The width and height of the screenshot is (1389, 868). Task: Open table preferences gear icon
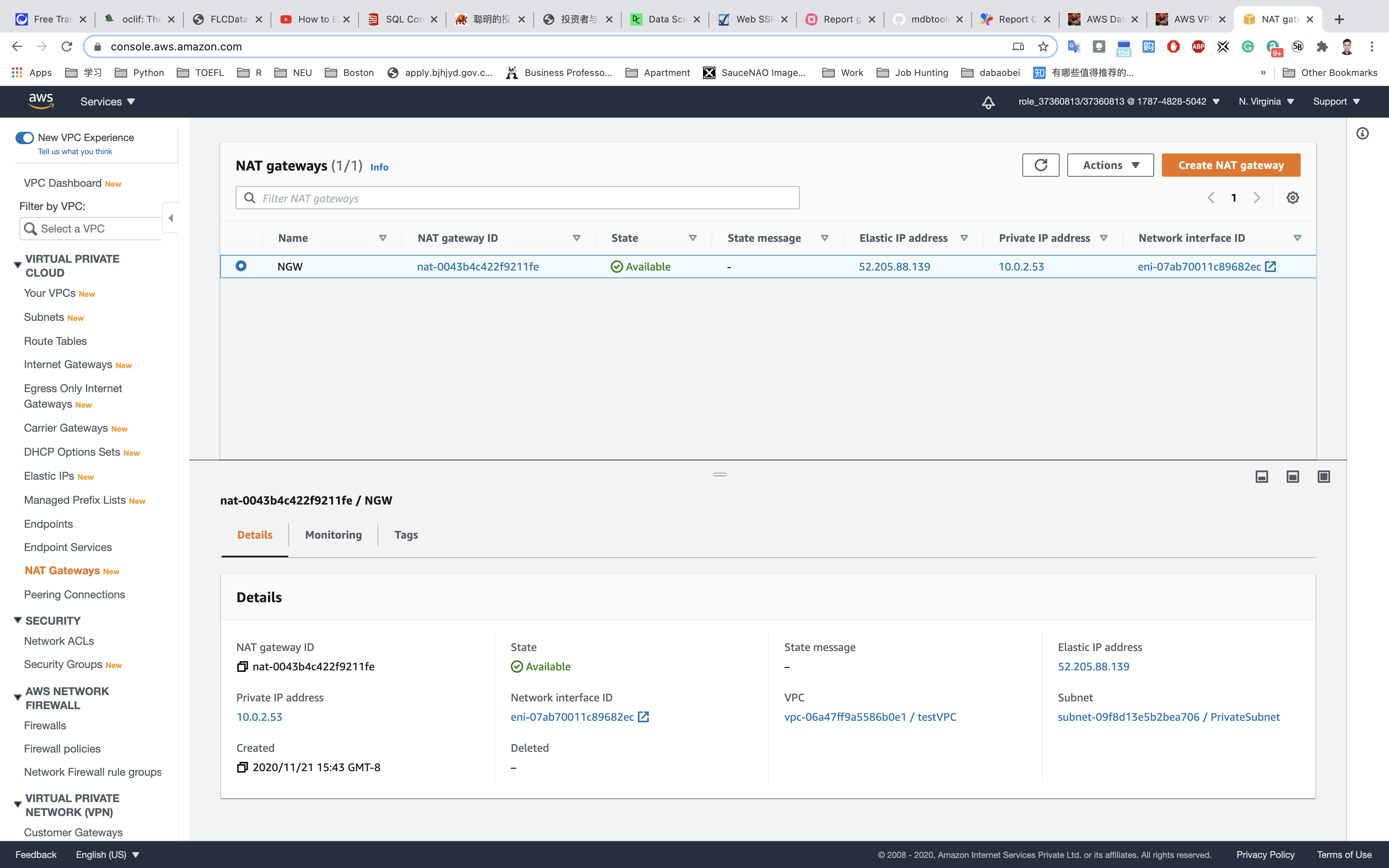pos(1292,198)
